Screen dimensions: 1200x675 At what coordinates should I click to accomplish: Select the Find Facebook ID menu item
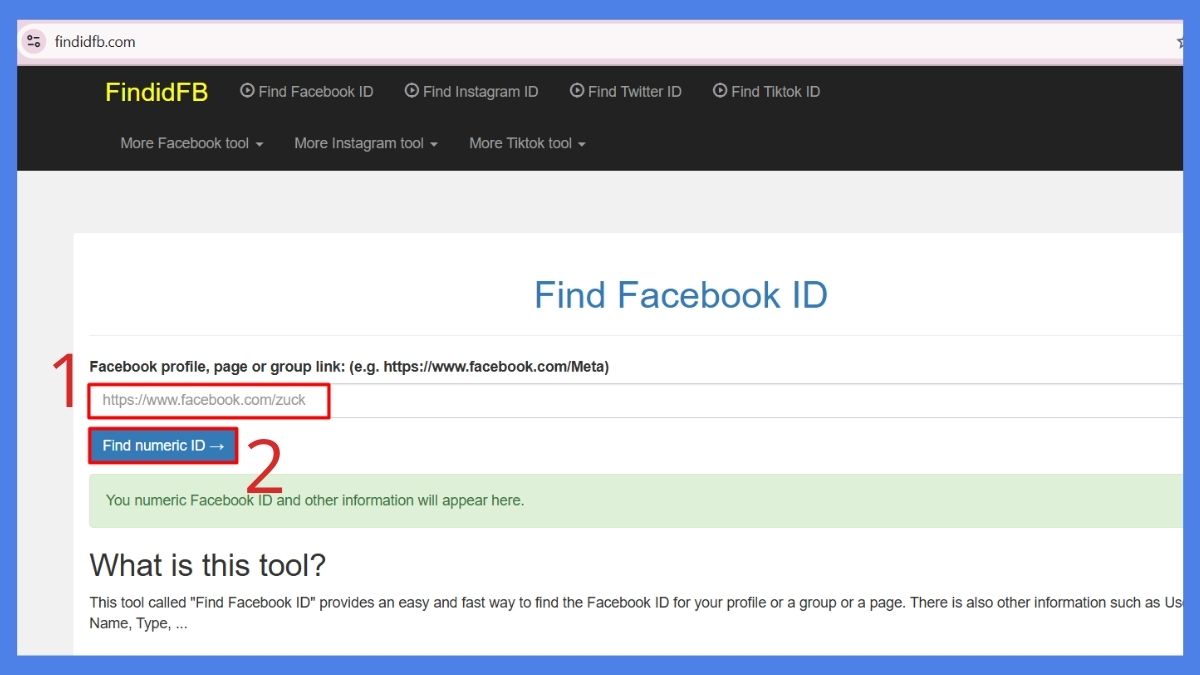click(315, 91)
